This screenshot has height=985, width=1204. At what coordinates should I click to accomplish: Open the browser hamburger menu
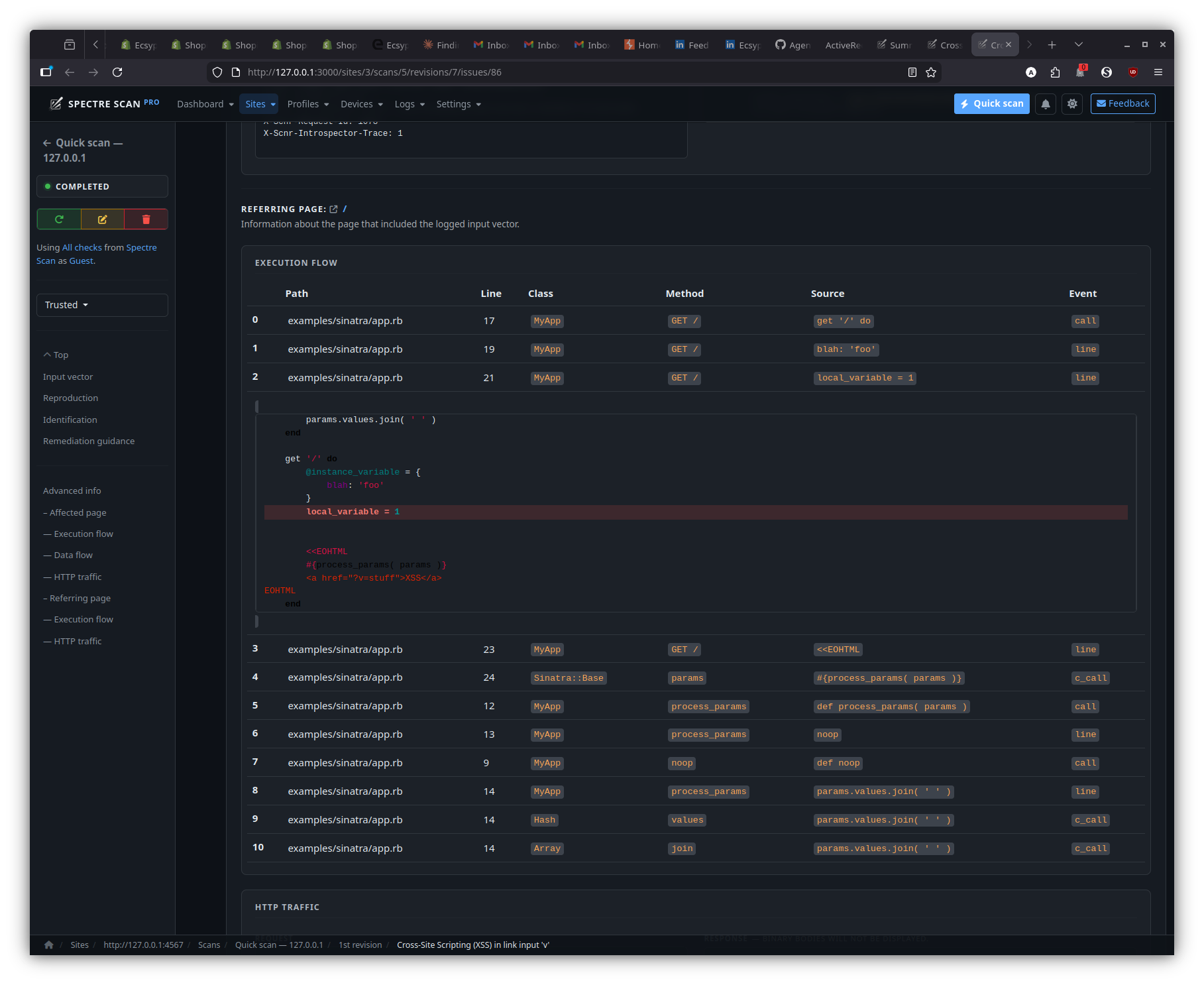pos(1158,72)
